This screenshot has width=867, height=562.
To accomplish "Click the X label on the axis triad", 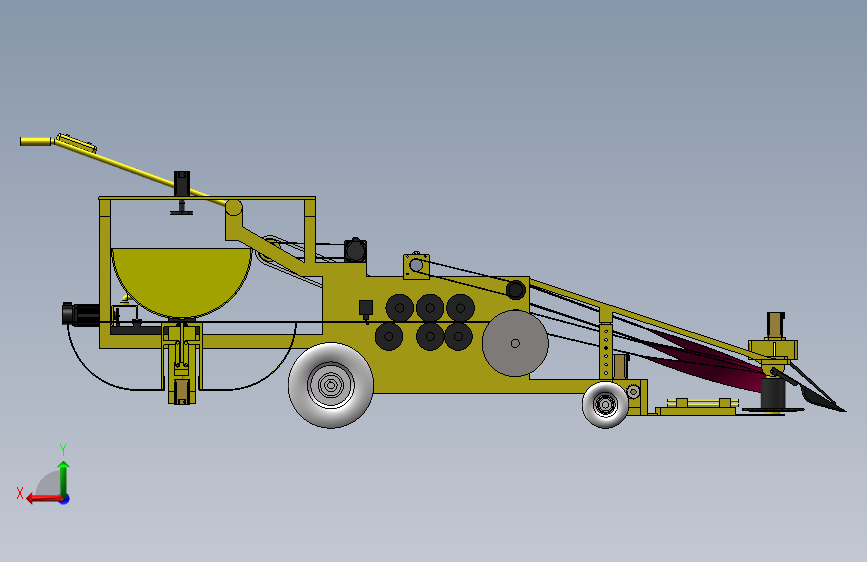I will 20,493.
